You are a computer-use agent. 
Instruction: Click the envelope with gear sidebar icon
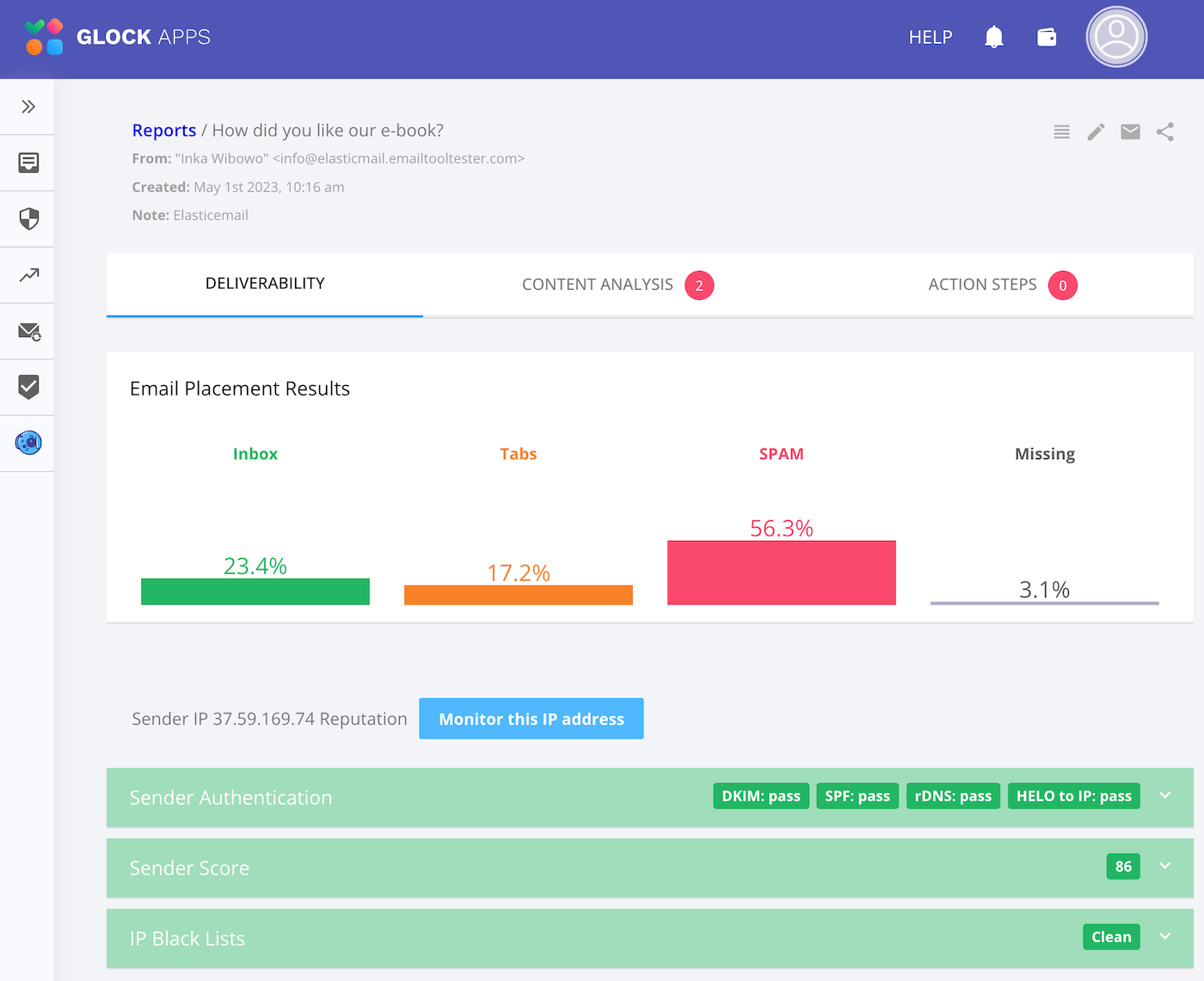click(28, 331)
